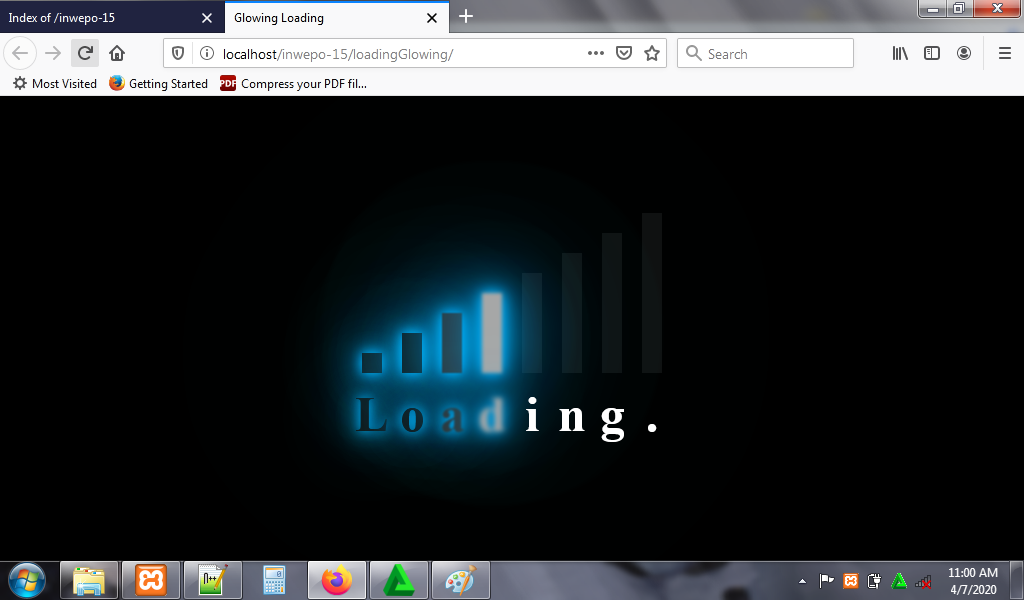Viewport: 1024px width, 600px height.
Task: Show hidden system tray icons
Action: click(x=803, y=581)
